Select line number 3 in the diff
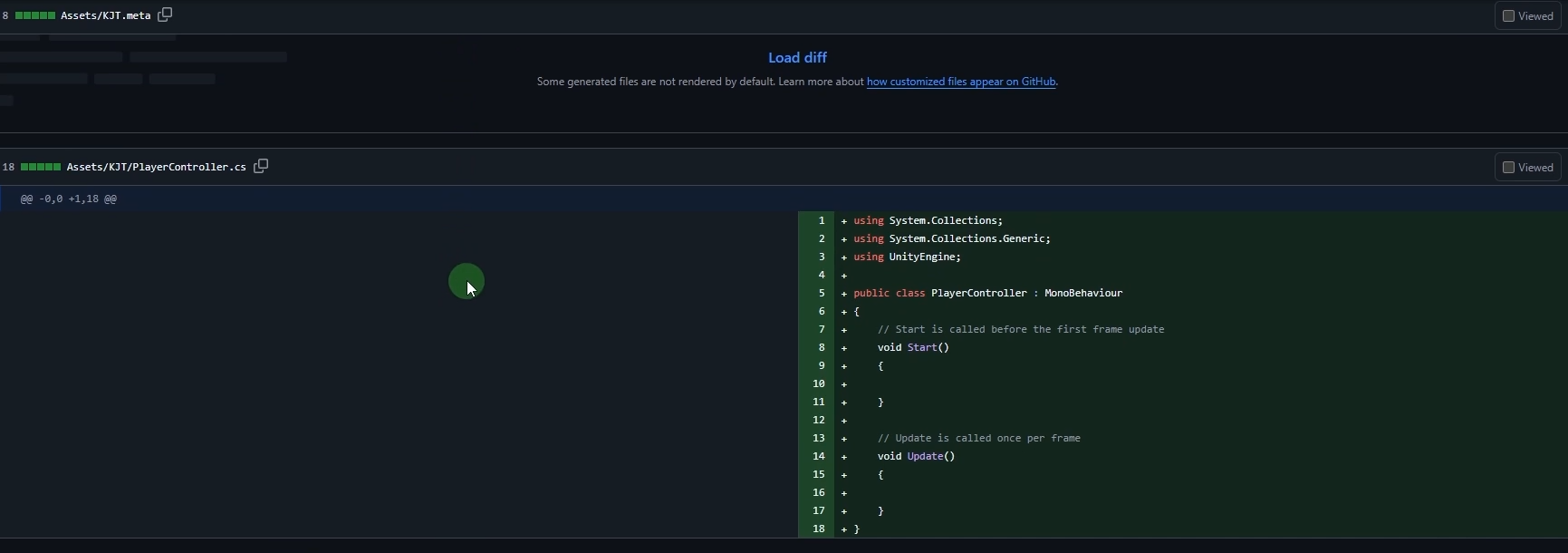 [x=817, y=257]
